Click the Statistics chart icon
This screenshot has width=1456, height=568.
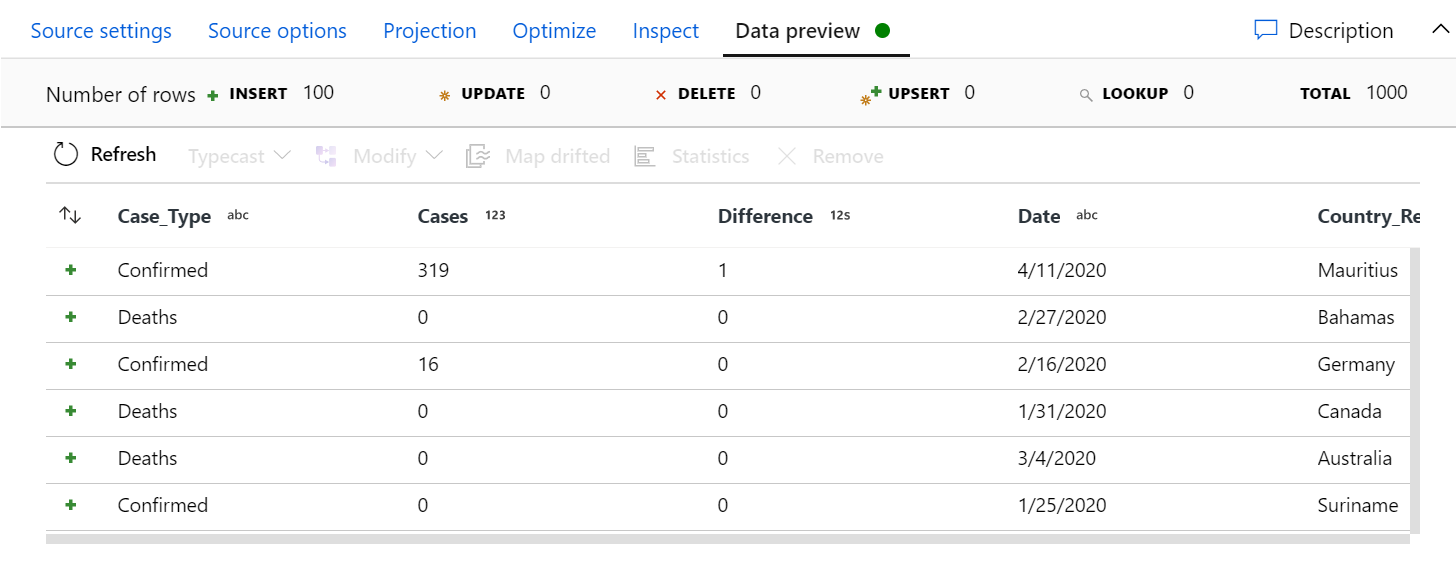(645, 156)
